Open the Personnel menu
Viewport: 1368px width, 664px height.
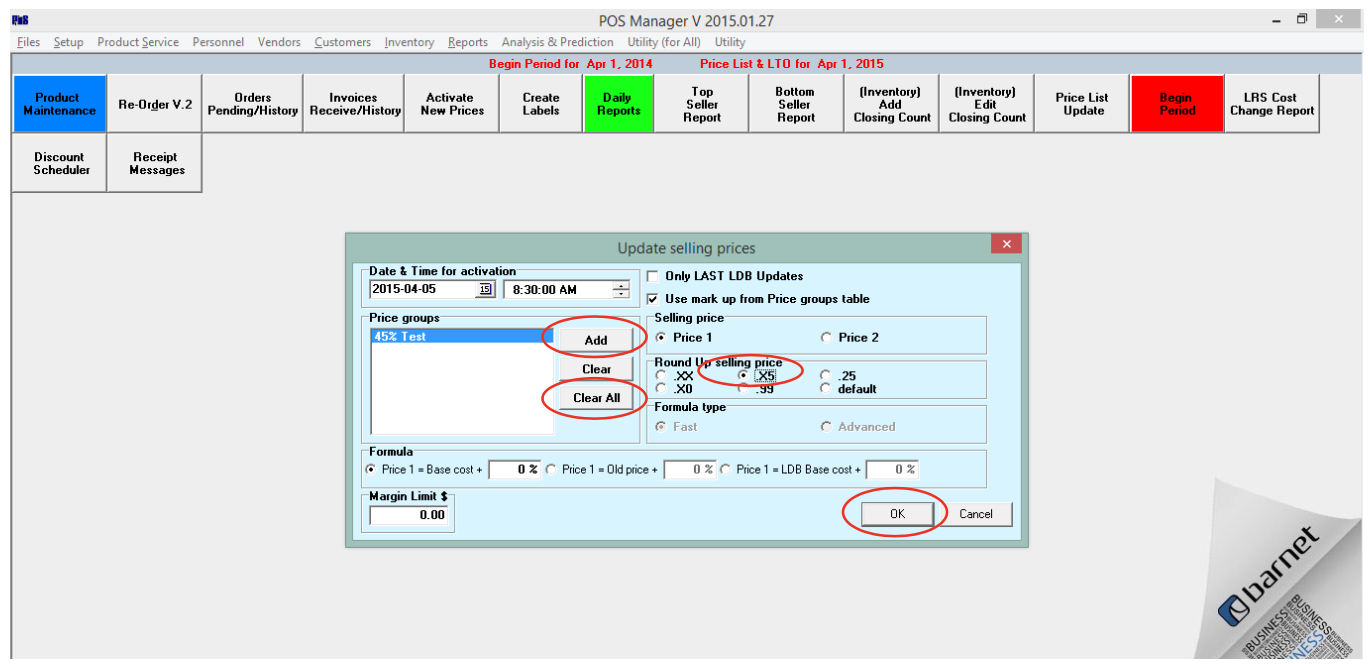(x=218, y=42)
